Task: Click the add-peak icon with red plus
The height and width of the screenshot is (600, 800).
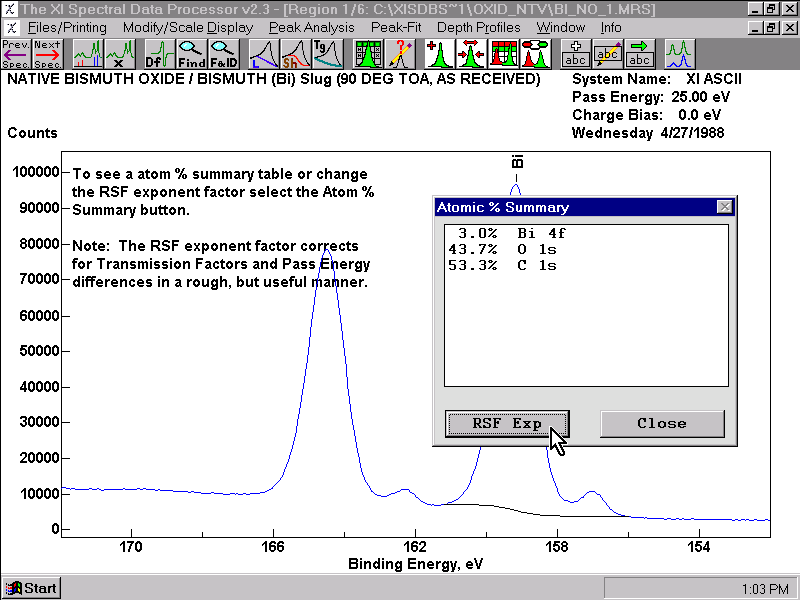Action: (x=439, y=54)
